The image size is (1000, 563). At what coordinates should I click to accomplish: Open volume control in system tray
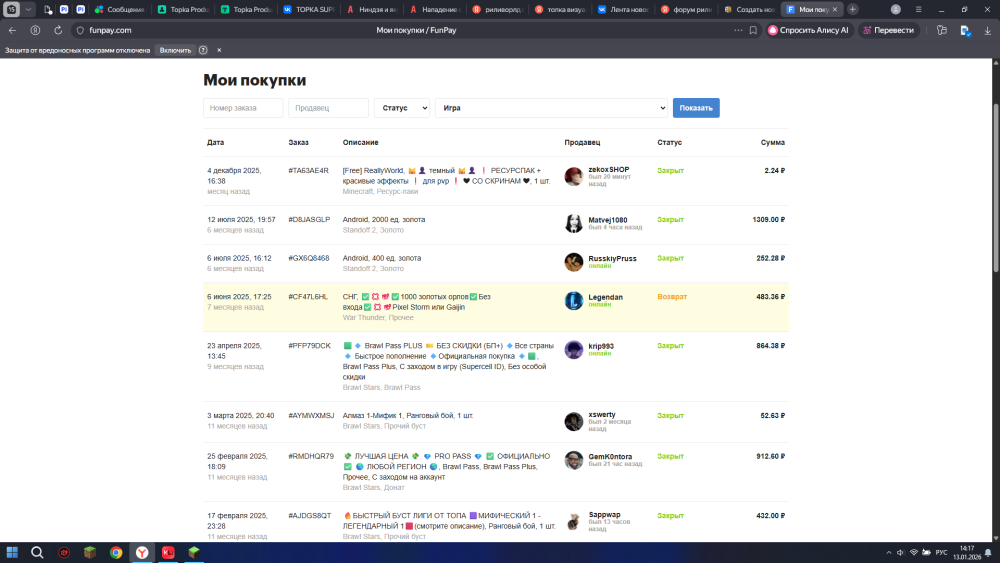pyautogui.click(x=901, y=552)
